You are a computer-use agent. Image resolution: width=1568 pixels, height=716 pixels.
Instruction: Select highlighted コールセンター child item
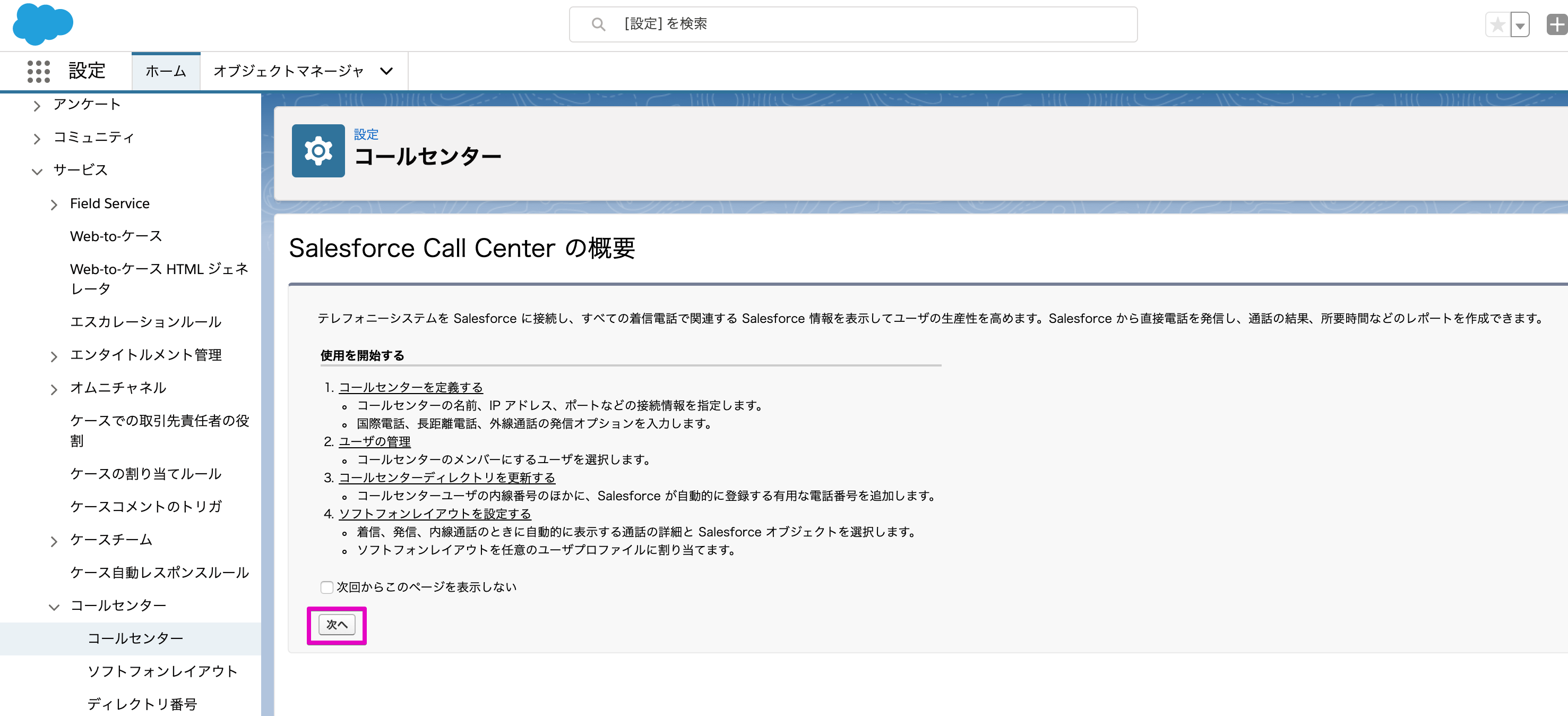(135, 638)
